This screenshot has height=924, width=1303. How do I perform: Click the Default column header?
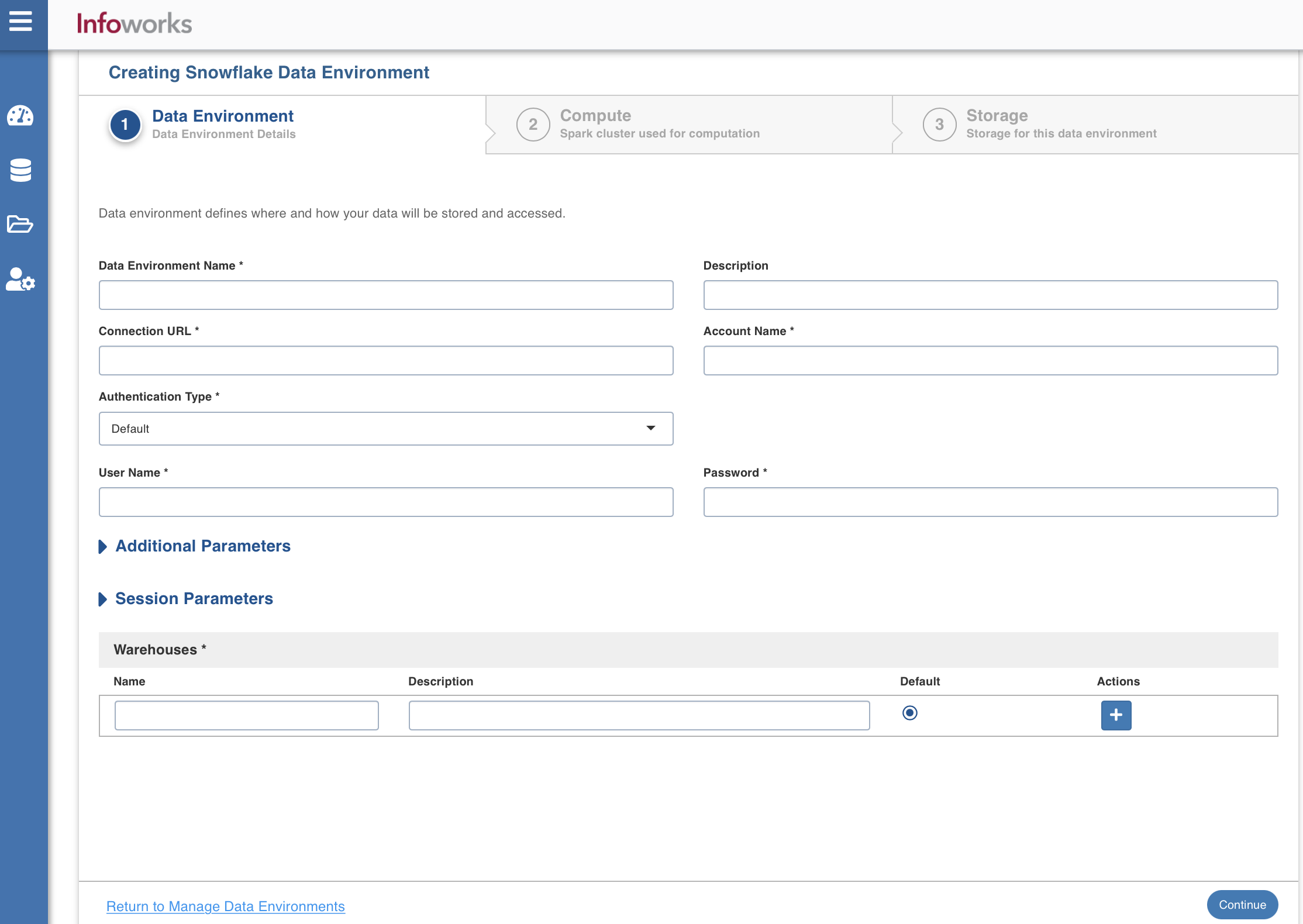(x=920, y=681)
